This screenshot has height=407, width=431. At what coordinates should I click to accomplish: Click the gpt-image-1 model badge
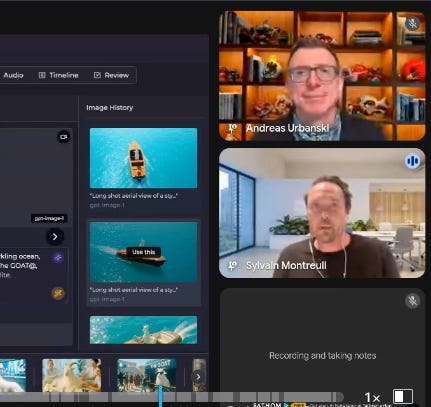tap(49, 218)
